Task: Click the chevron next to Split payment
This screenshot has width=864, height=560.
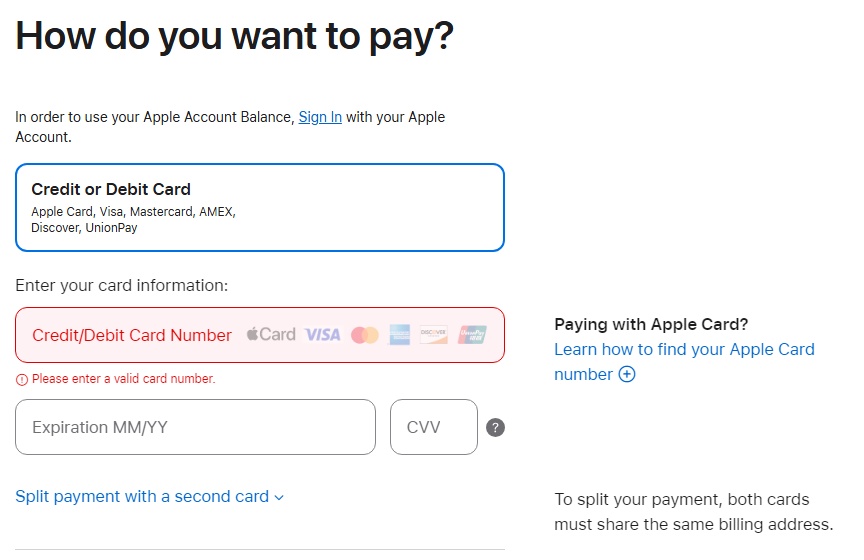Action: 279,498
